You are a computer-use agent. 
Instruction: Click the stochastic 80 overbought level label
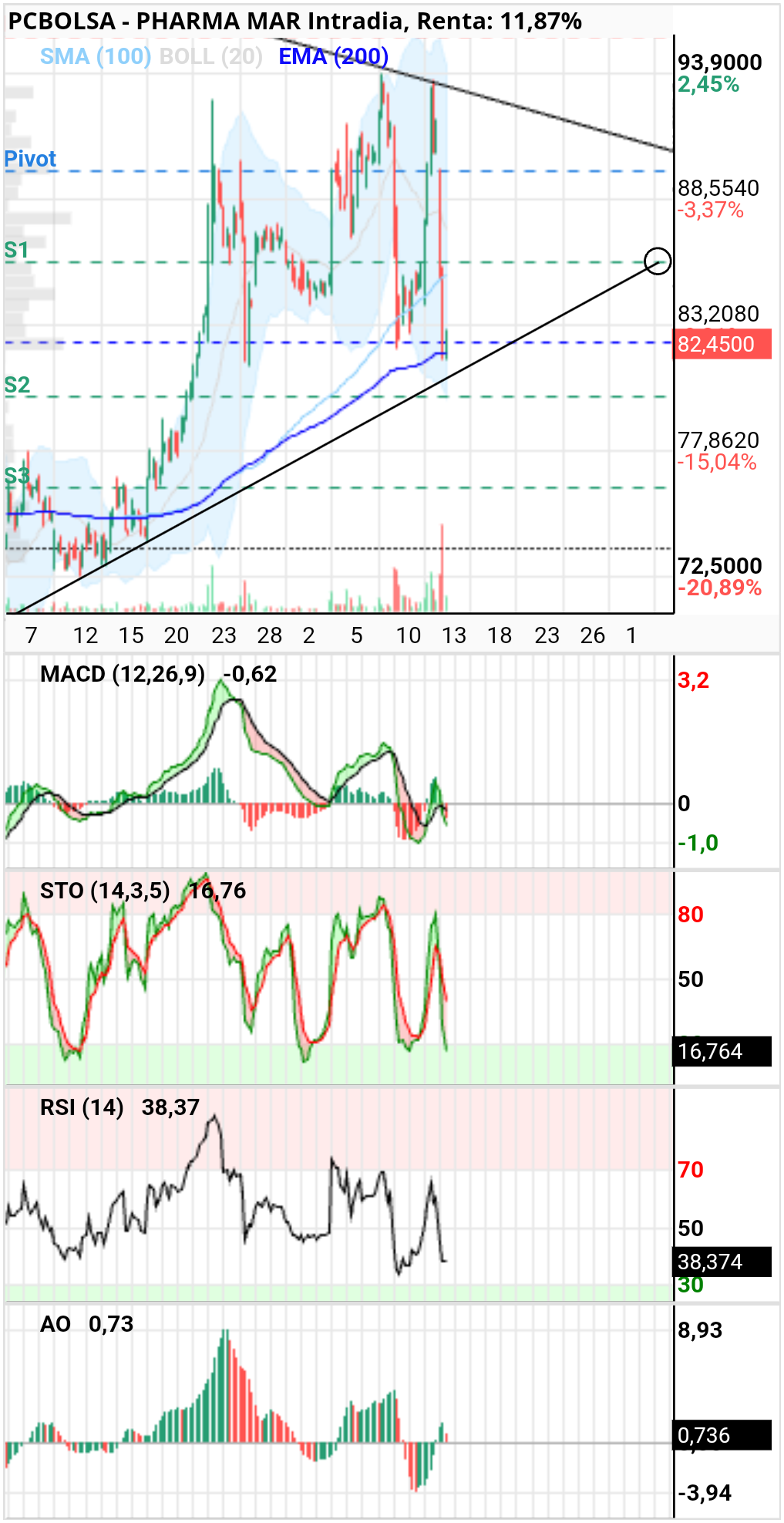(x=691, y=915)
